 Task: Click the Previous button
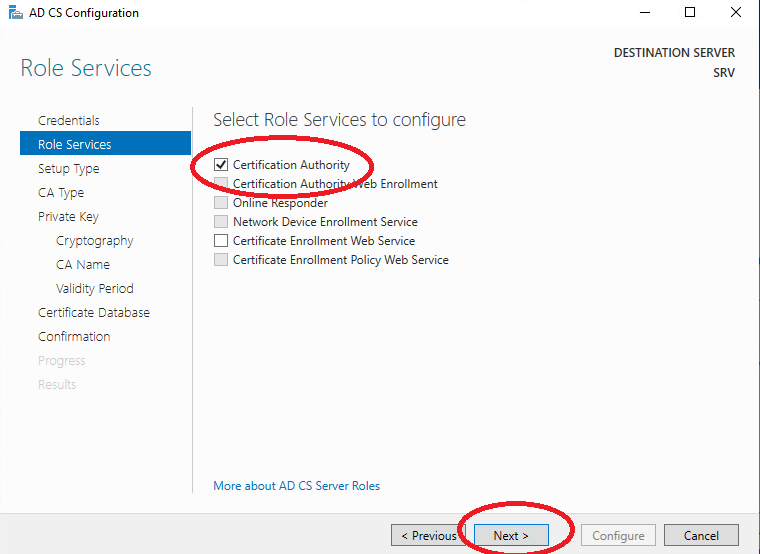(428, 535)
